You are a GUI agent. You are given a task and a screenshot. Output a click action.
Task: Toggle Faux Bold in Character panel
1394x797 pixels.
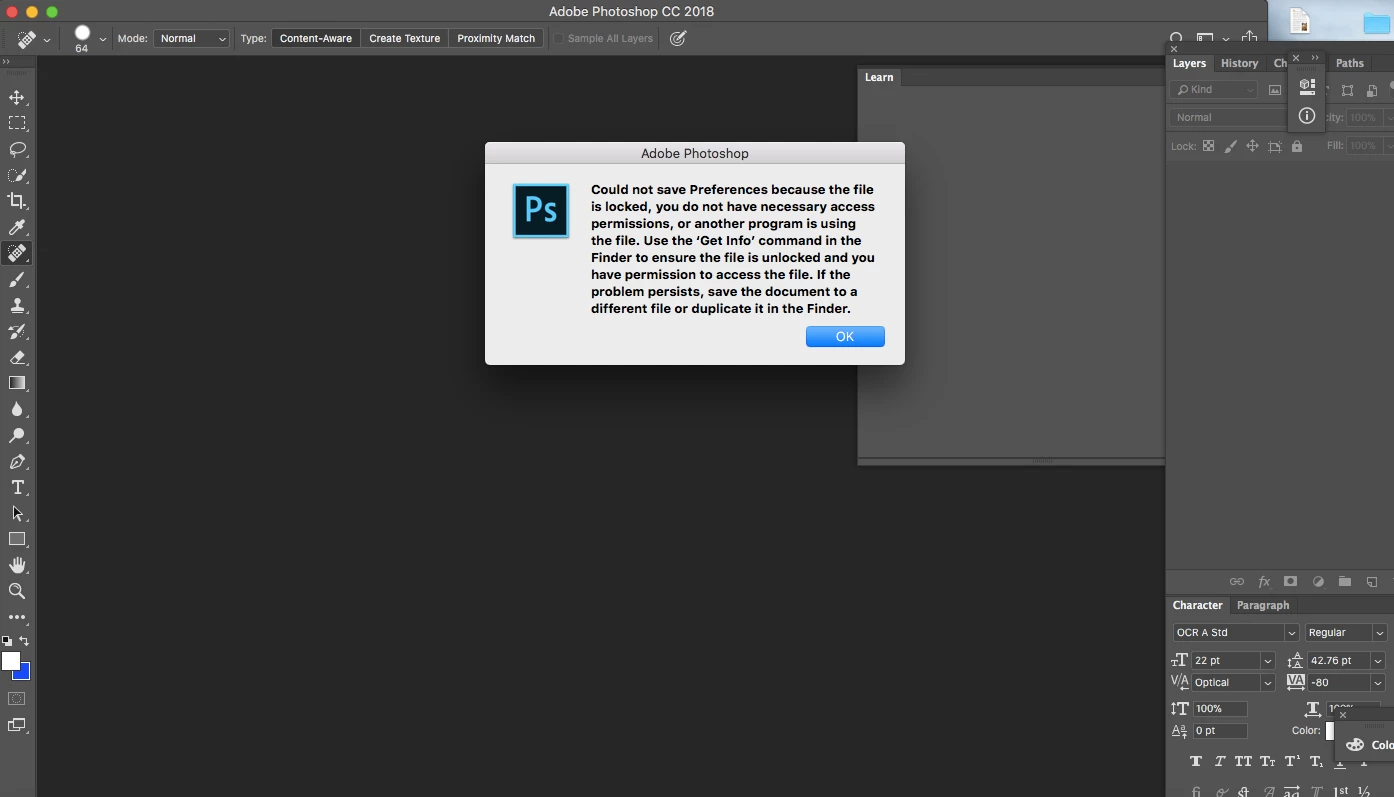click(1196, 762)
